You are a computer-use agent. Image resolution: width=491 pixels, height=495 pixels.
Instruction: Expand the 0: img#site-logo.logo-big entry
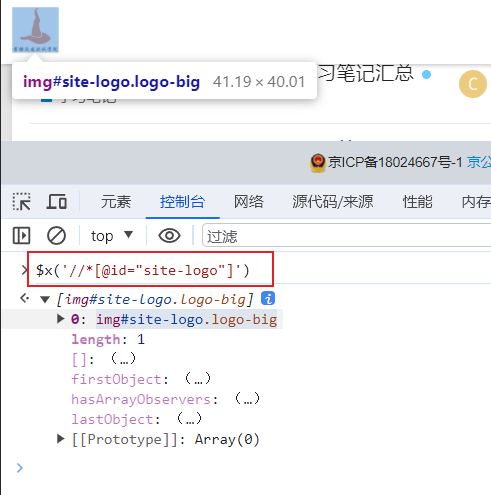tap(61, 319)
